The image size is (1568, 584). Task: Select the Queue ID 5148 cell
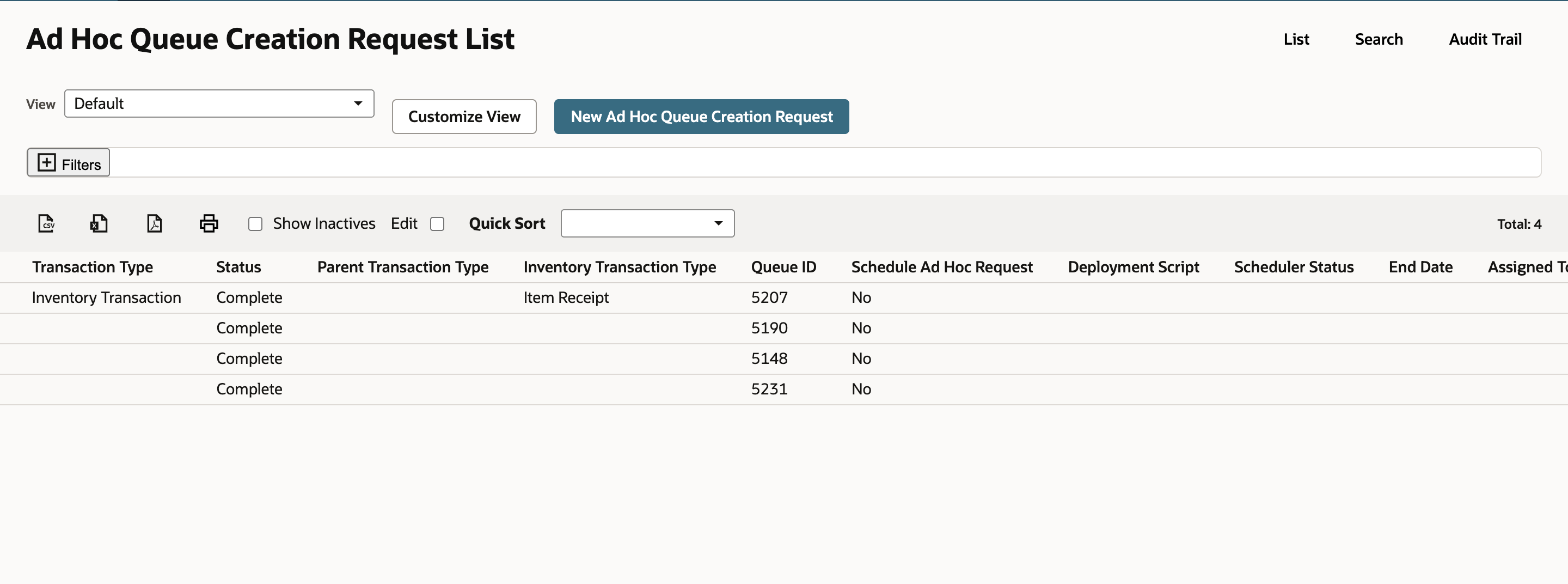[x=769, y=358]
